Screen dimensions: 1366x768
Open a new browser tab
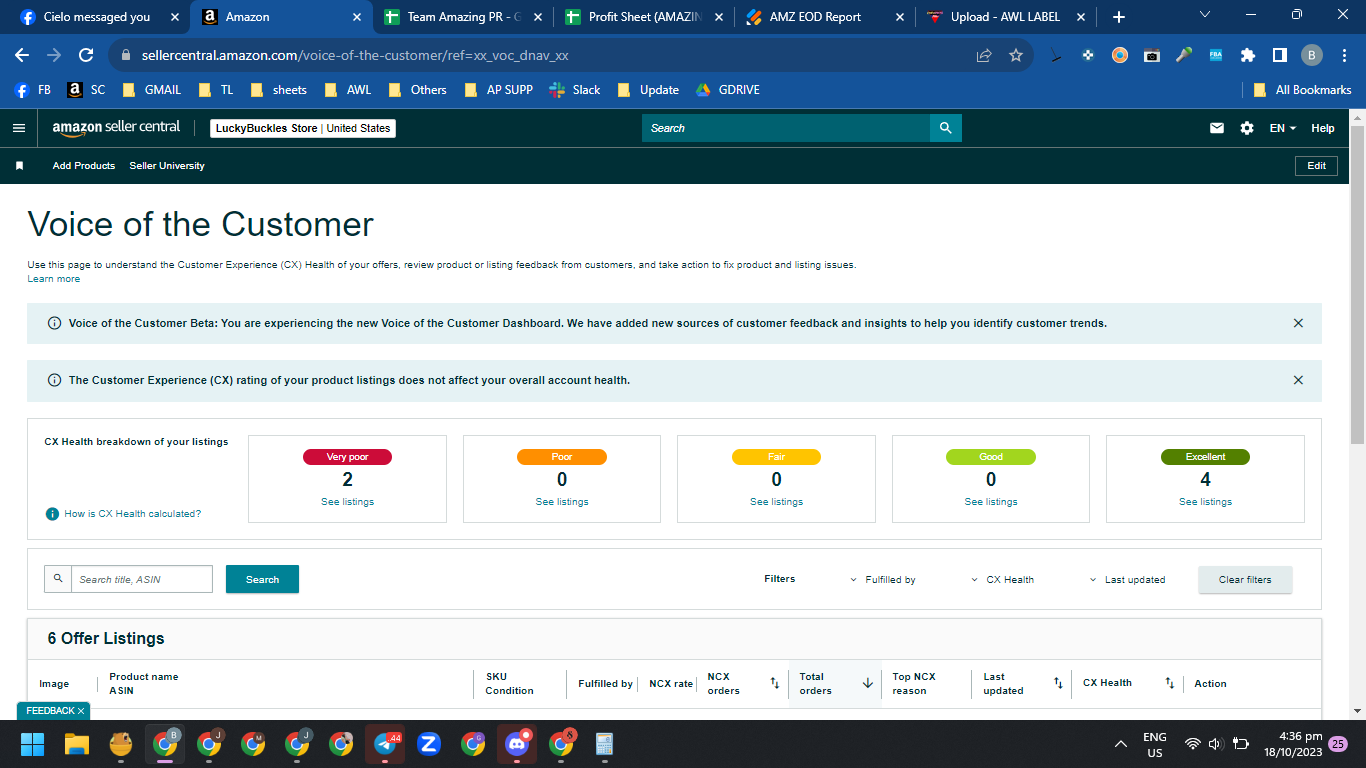(1118, 17)
